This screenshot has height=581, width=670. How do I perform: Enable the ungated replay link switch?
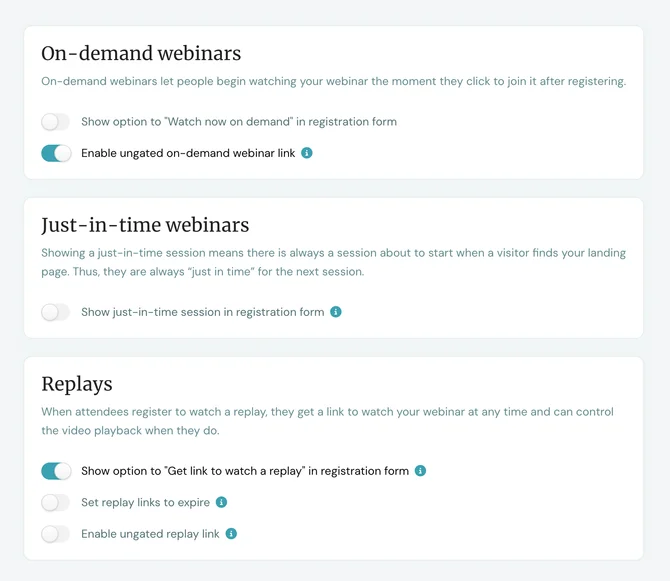56,534
